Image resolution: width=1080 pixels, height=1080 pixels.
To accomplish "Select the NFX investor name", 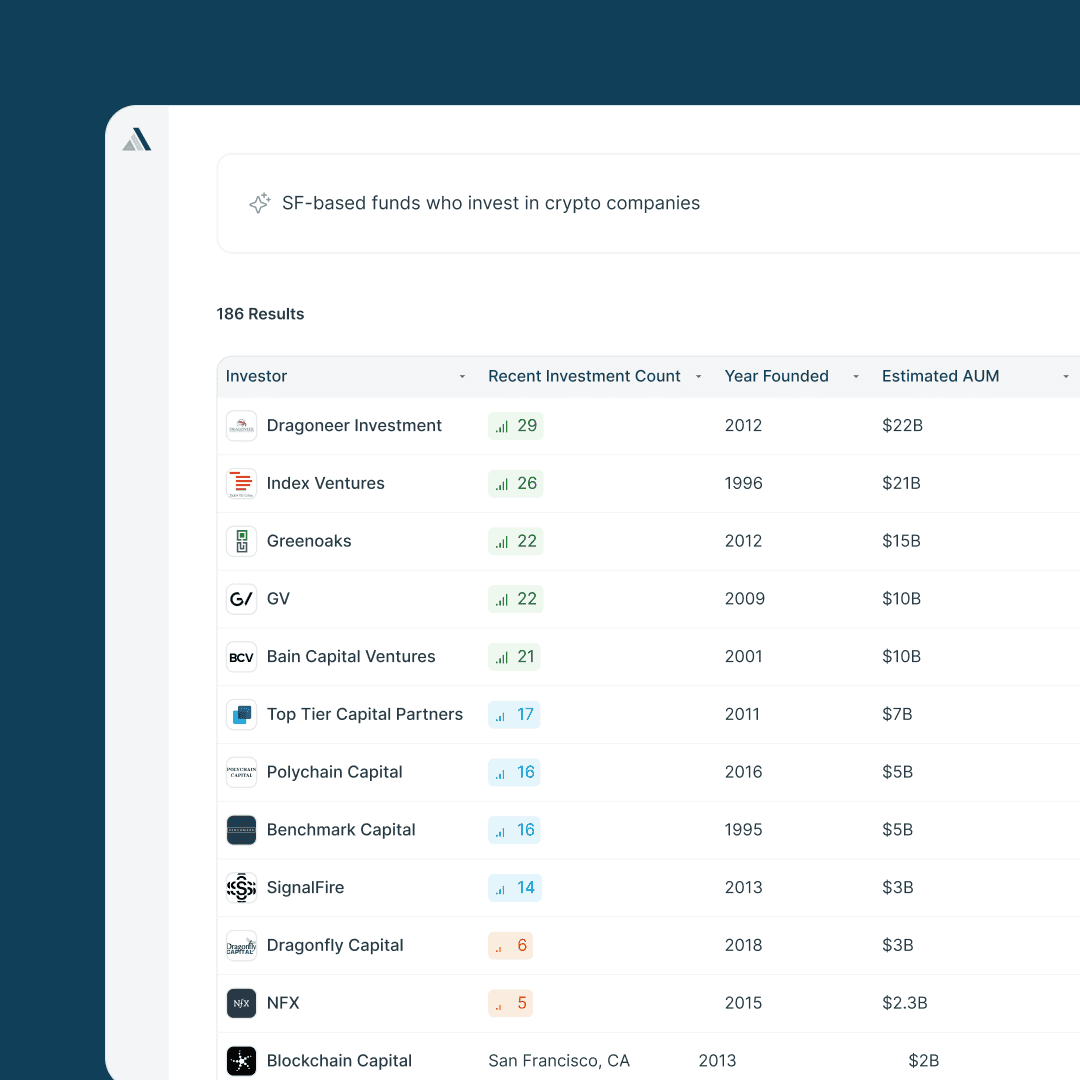I will [283, 1004].
